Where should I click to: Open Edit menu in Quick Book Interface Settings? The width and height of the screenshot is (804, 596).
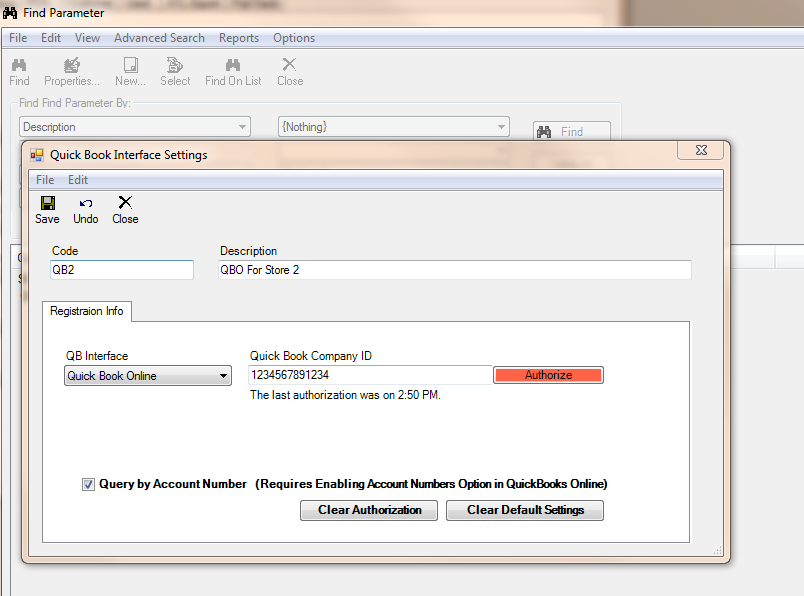pyautogui.click(x=78, y=180)
